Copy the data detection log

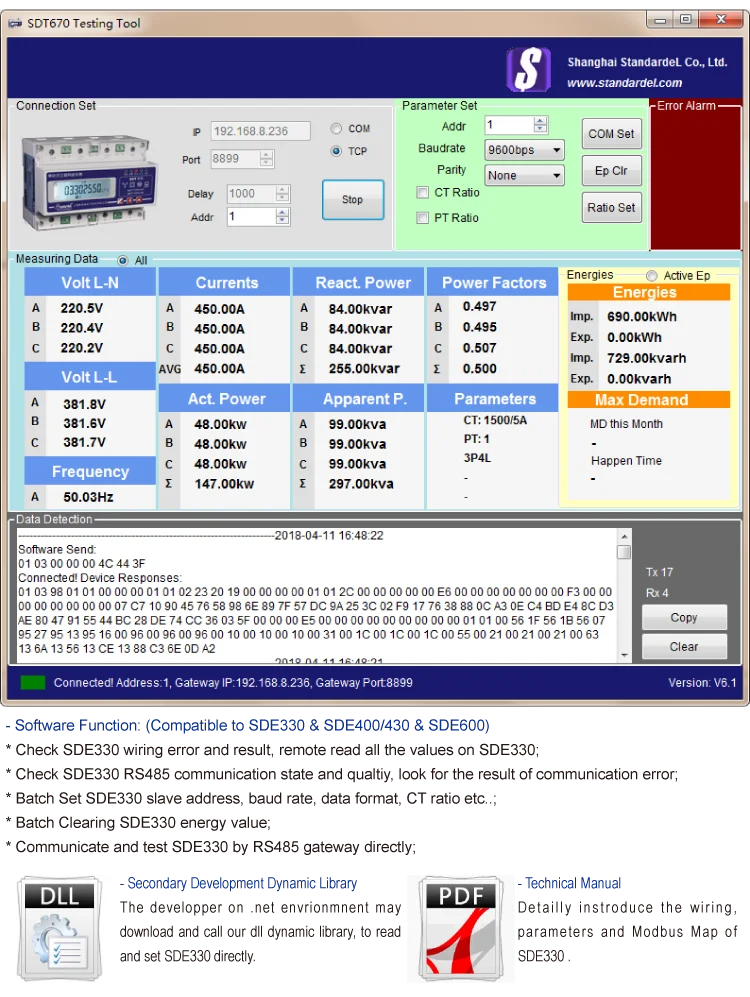[684, 617]
